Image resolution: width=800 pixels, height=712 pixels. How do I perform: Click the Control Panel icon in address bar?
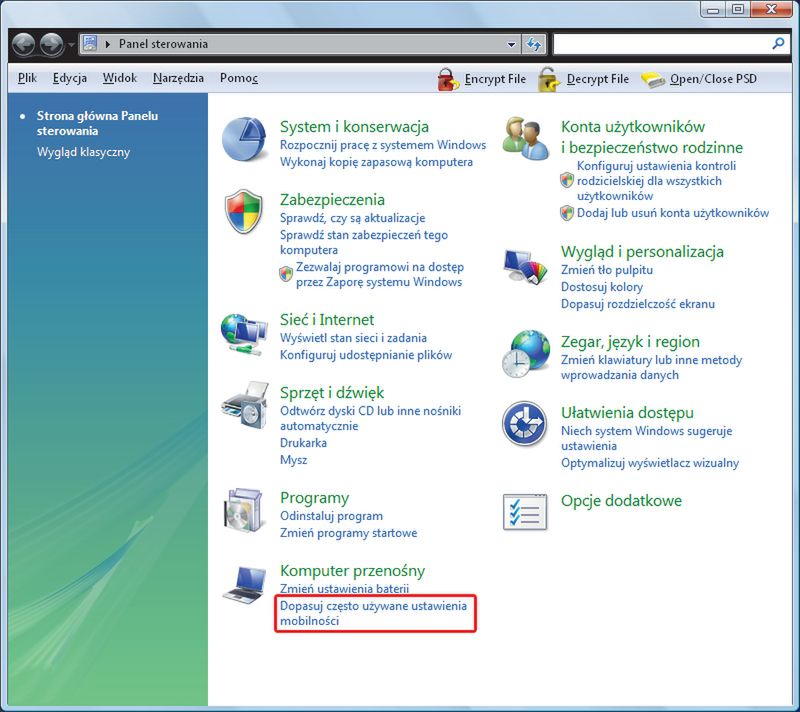point(90,43)
